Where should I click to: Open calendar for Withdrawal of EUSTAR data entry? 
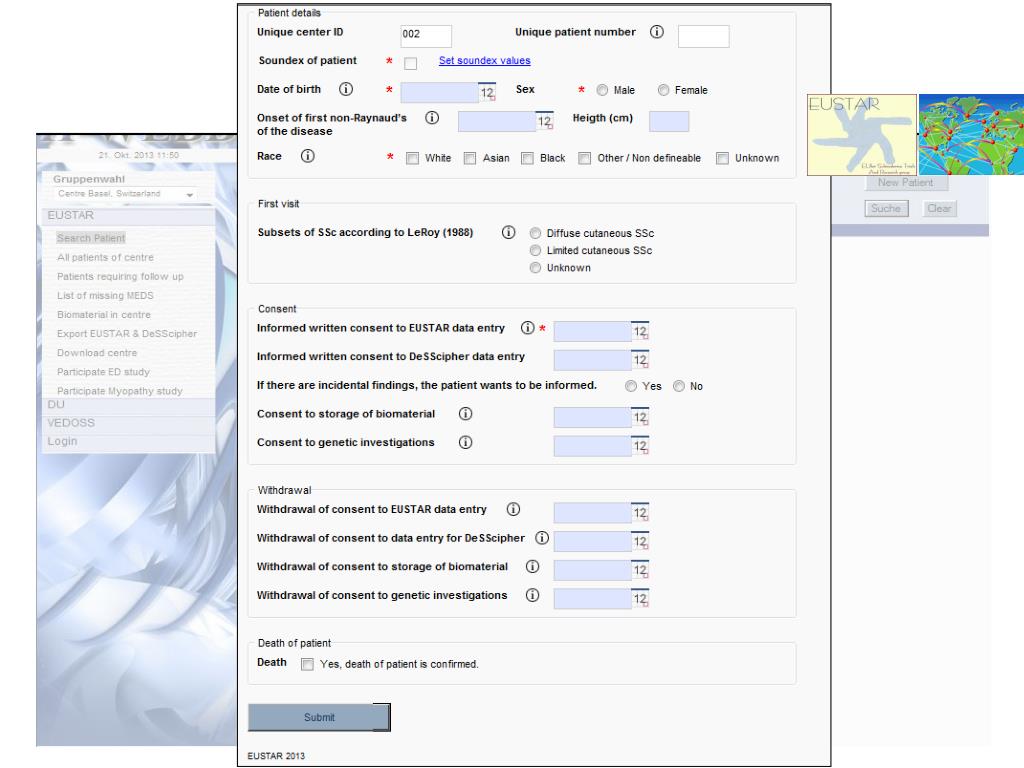click(640, 513)
